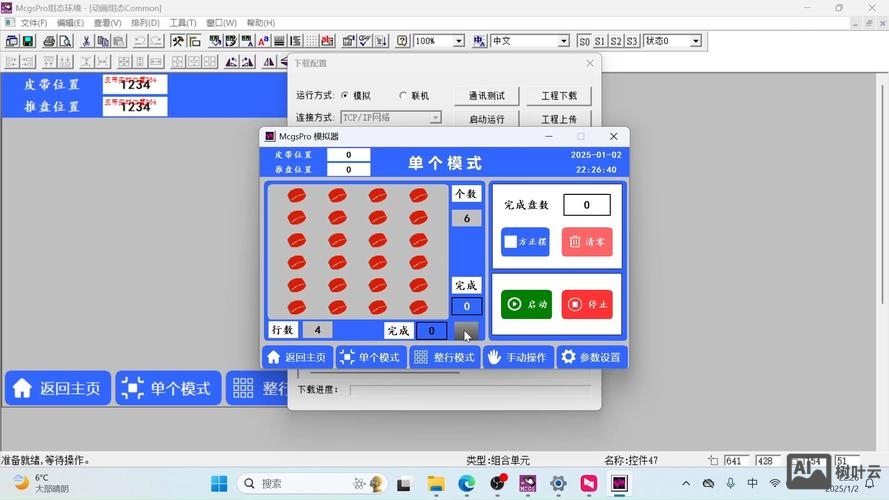Viewport: 889px width, 500px height.
Task: Click simulator 返回主页 home tab
Action: 298,357
